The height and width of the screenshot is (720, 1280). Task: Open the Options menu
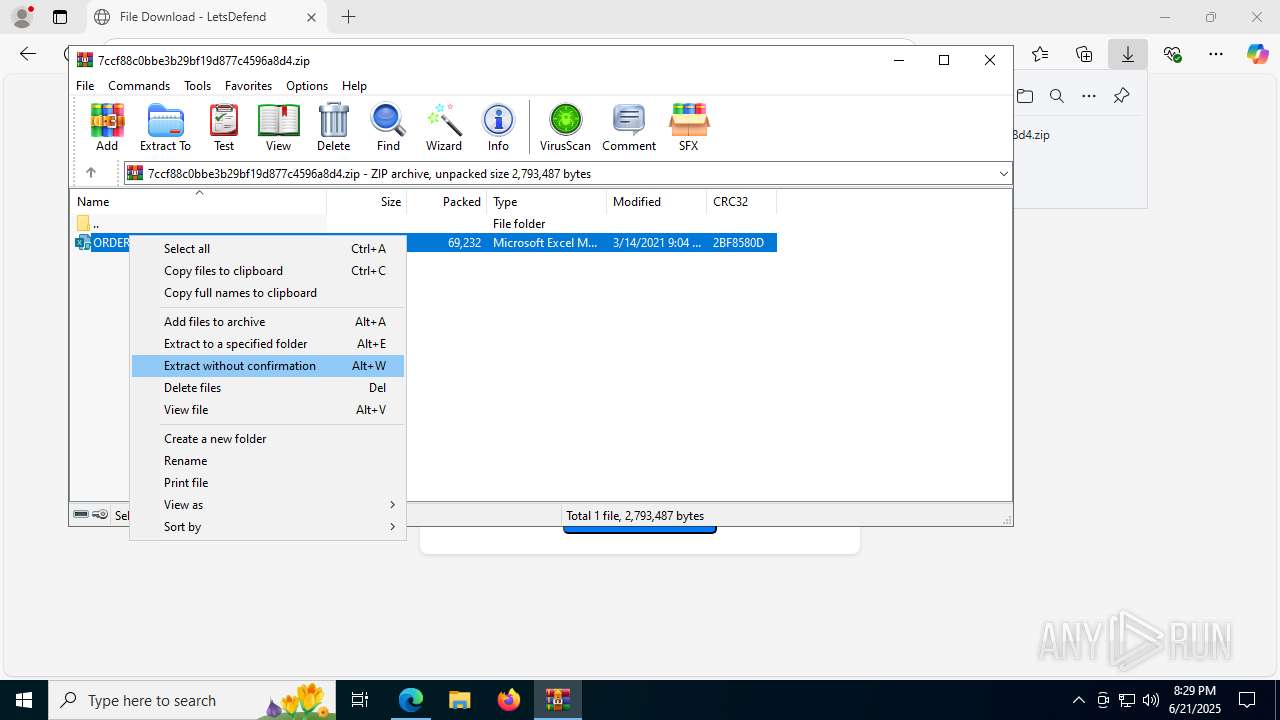[x=307, y=86]
